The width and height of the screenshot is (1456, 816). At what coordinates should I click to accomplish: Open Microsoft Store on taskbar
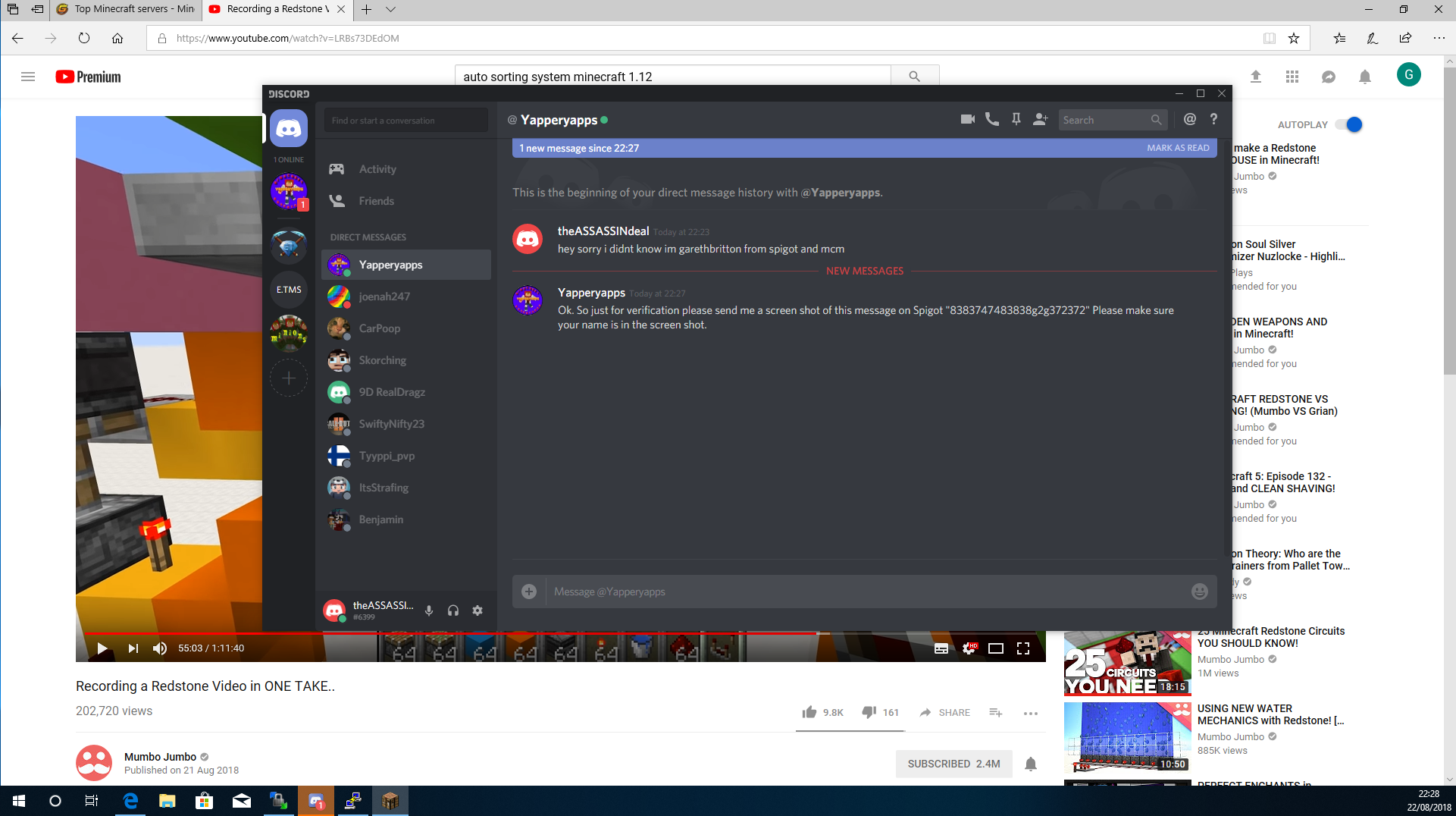coord(204,801)
